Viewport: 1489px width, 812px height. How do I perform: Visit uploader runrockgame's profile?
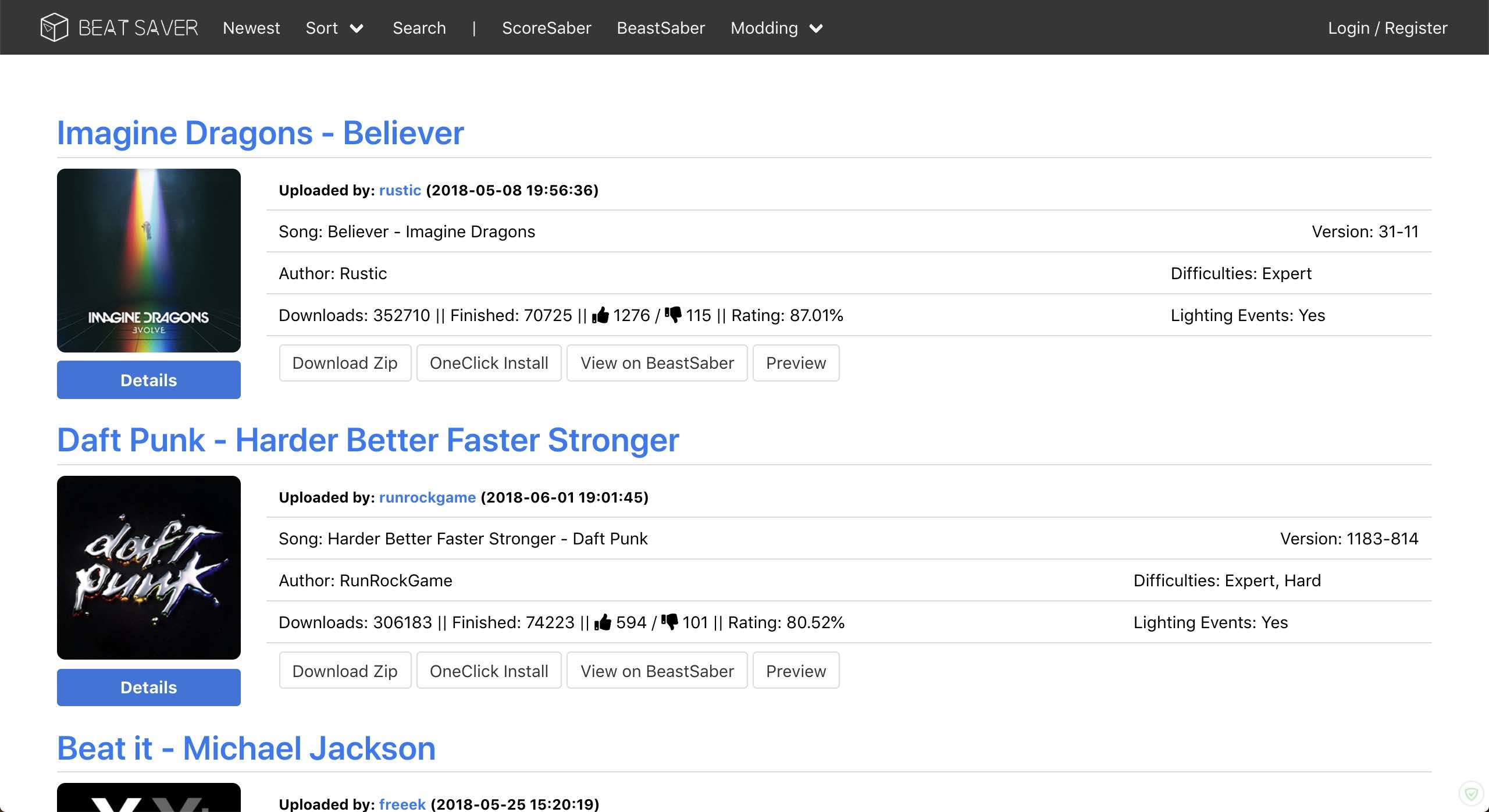428,497
